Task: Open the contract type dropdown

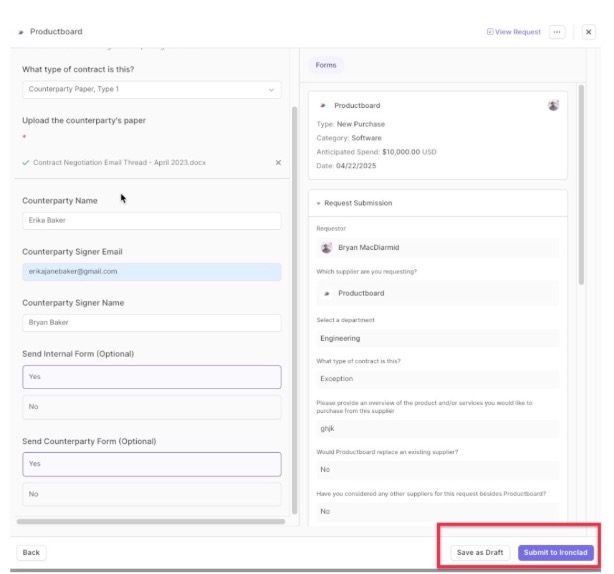Action: [152, 89]
